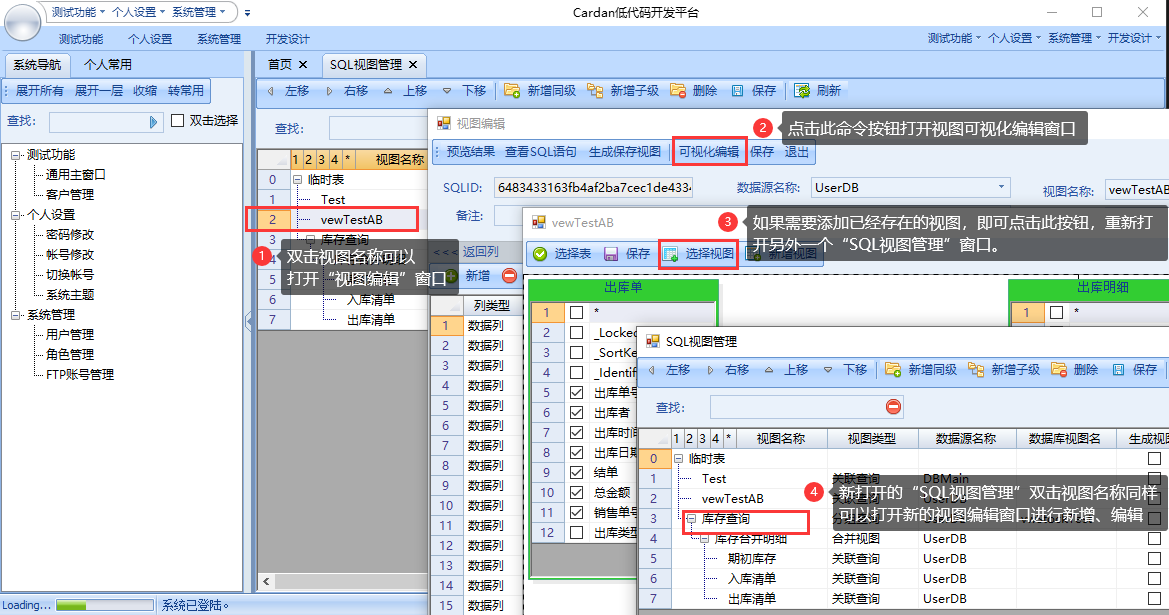Click 新增子级 in the floating SQL视图管理 window

(x=1004, y=370)
